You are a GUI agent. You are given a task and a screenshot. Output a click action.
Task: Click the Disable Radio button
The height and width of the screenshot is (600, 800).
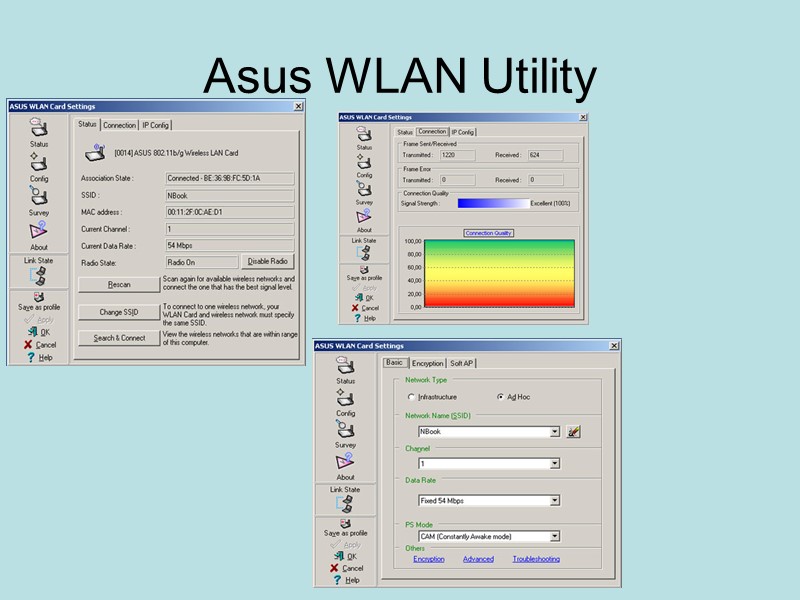[x=268, y=260]
